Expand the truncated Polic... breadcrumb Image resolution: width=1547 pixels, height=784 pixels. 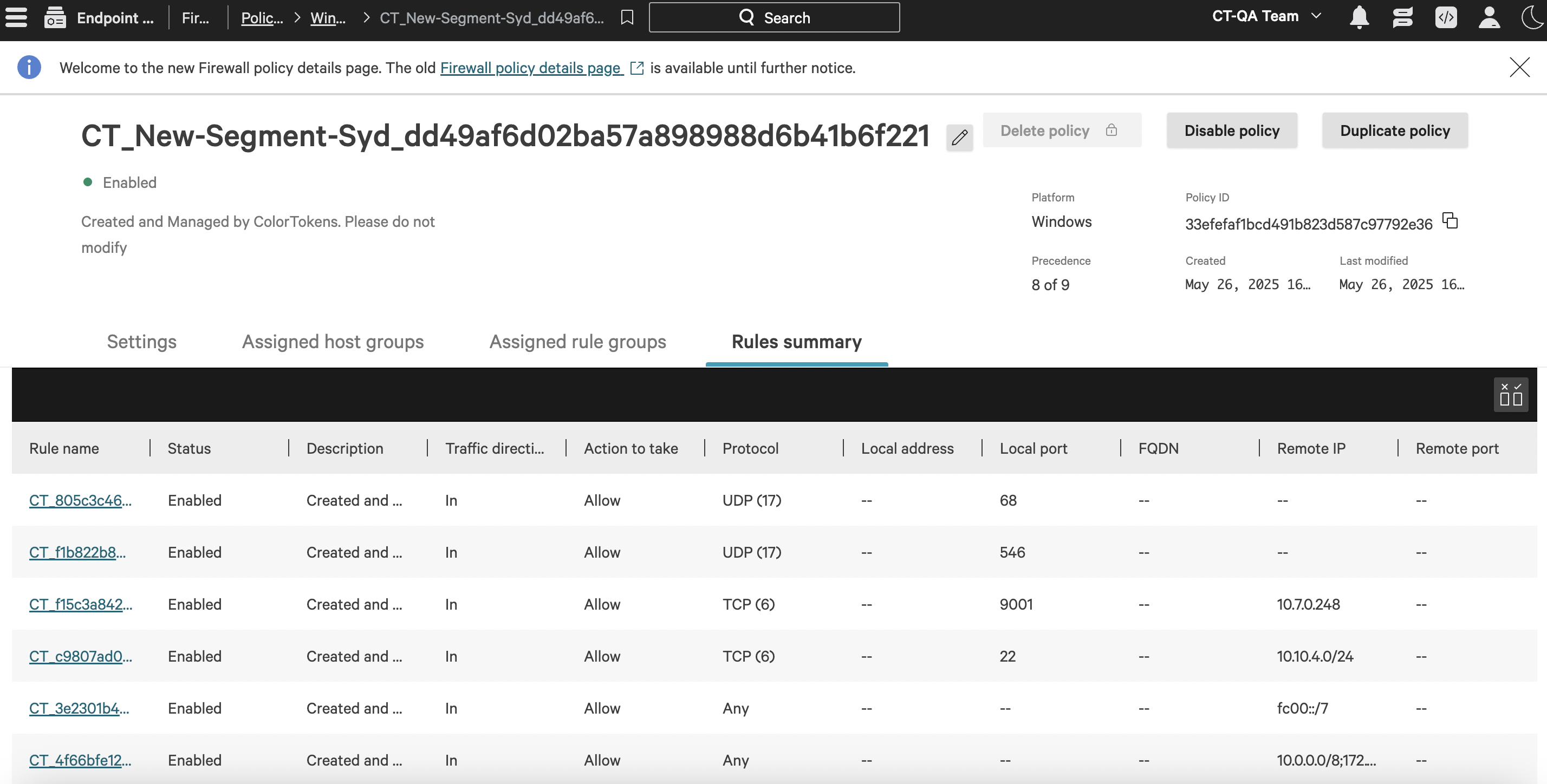262,18
